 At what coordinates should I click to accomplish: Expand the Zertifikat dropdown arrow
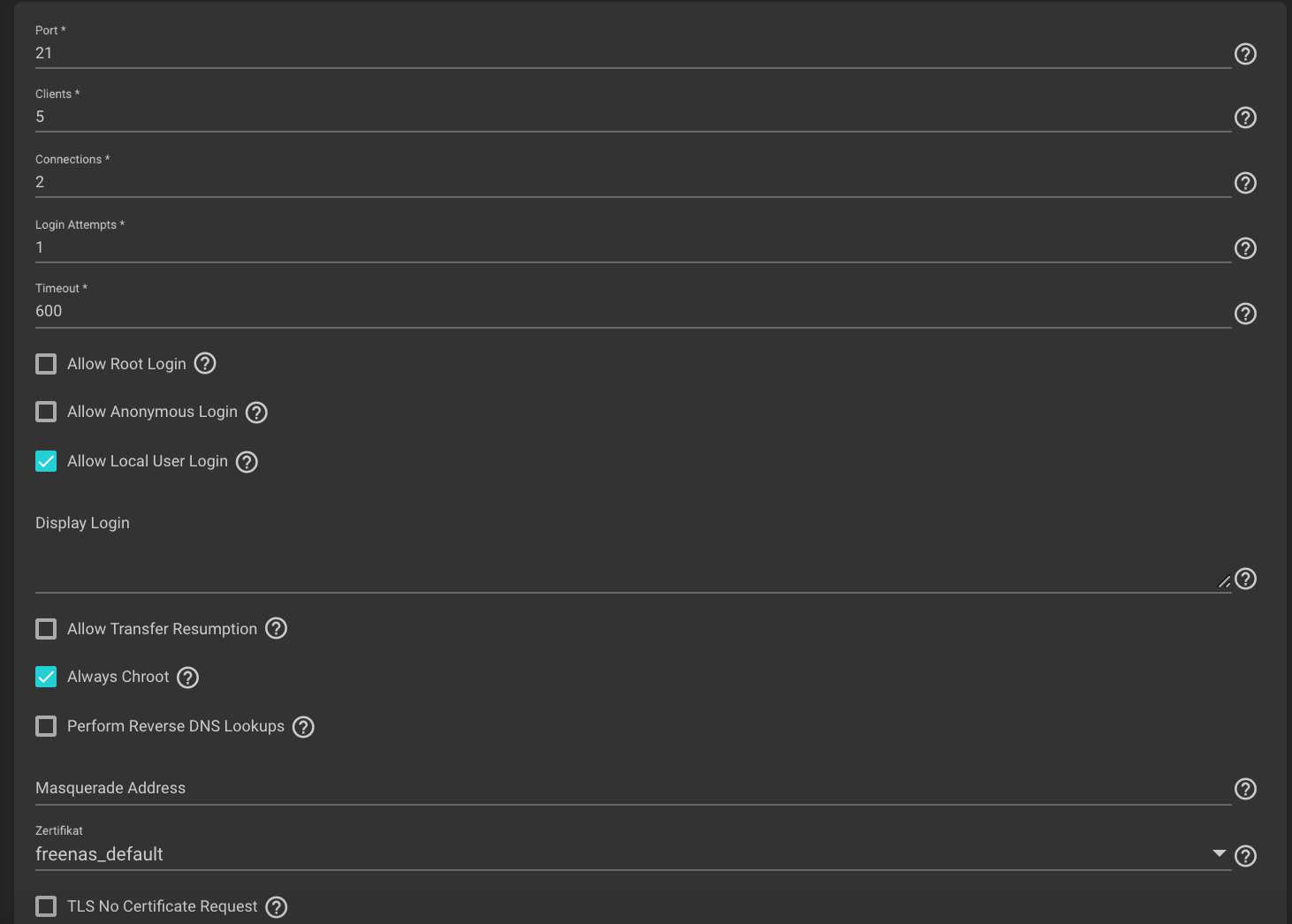tap(1220, 853)
